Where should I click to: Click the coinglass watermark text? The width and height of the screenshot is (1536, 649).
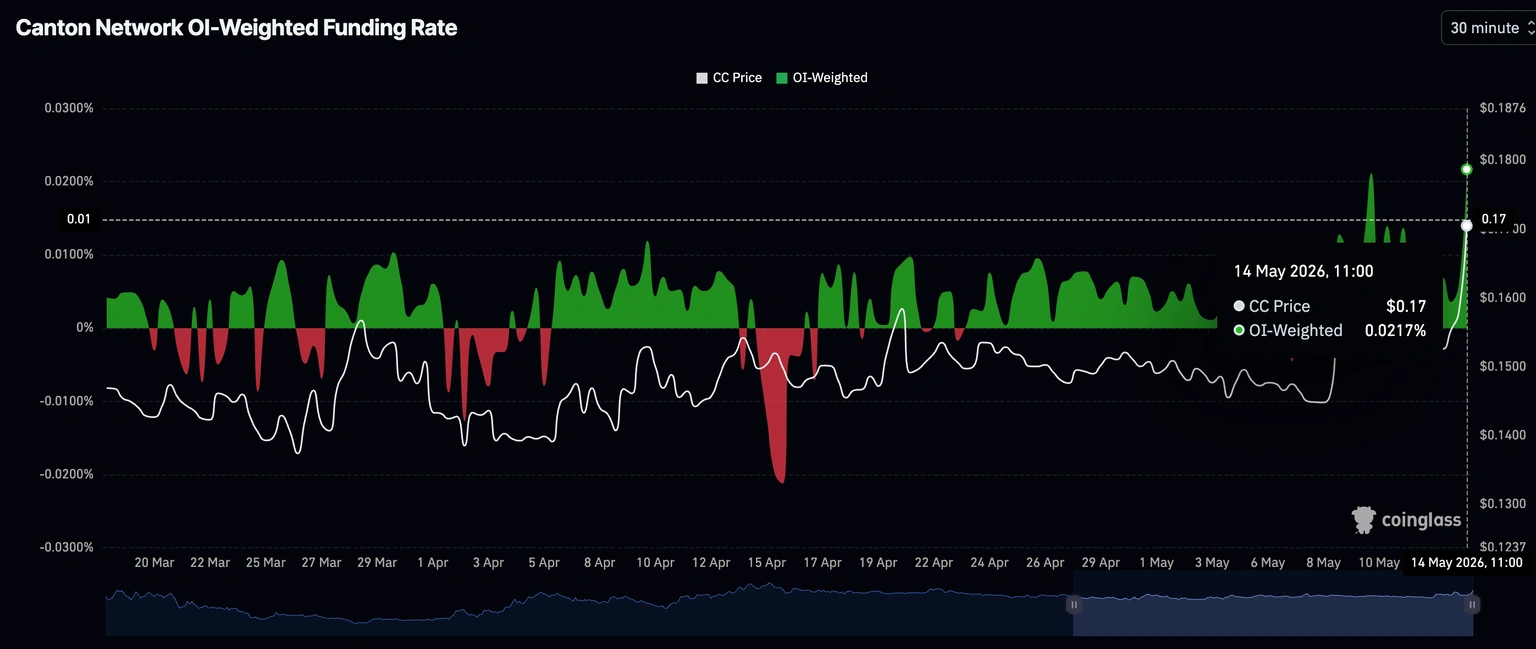pyautogui.click(x=1421, y=520)
